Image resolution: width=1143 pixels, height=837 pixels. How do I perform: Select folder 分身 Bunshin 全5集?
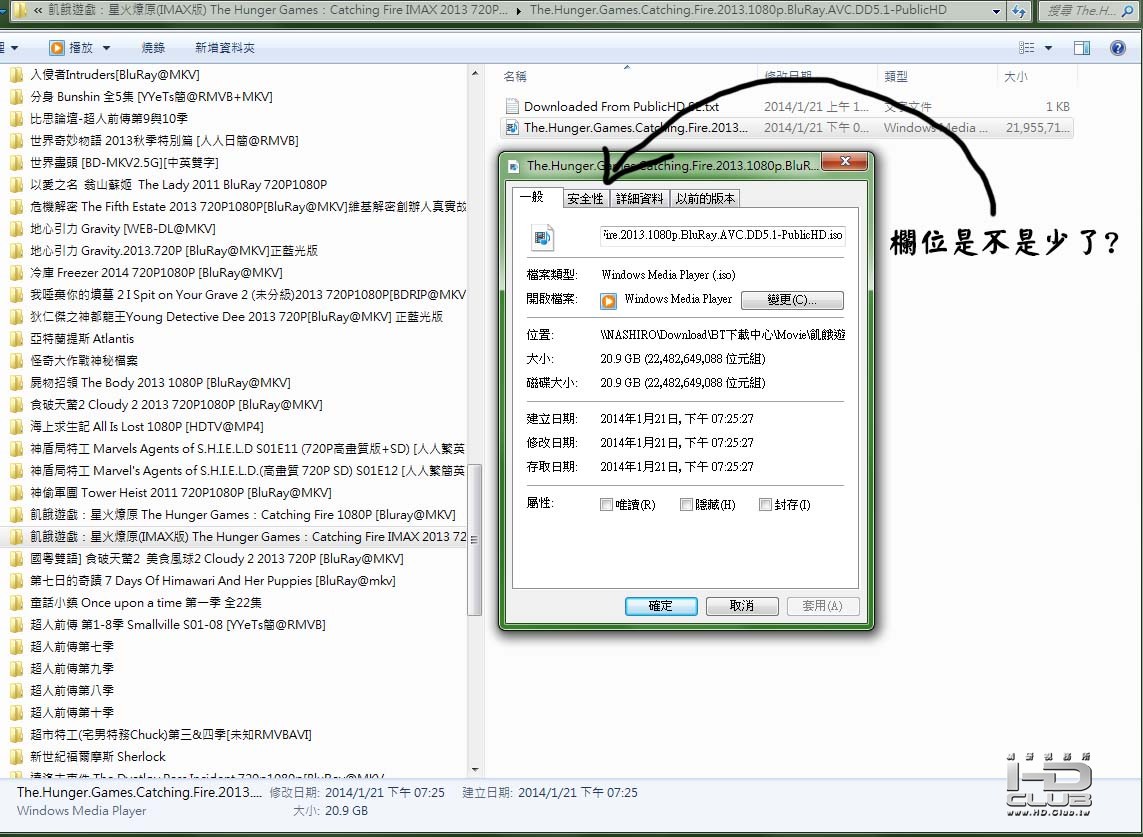pos(152,97)
